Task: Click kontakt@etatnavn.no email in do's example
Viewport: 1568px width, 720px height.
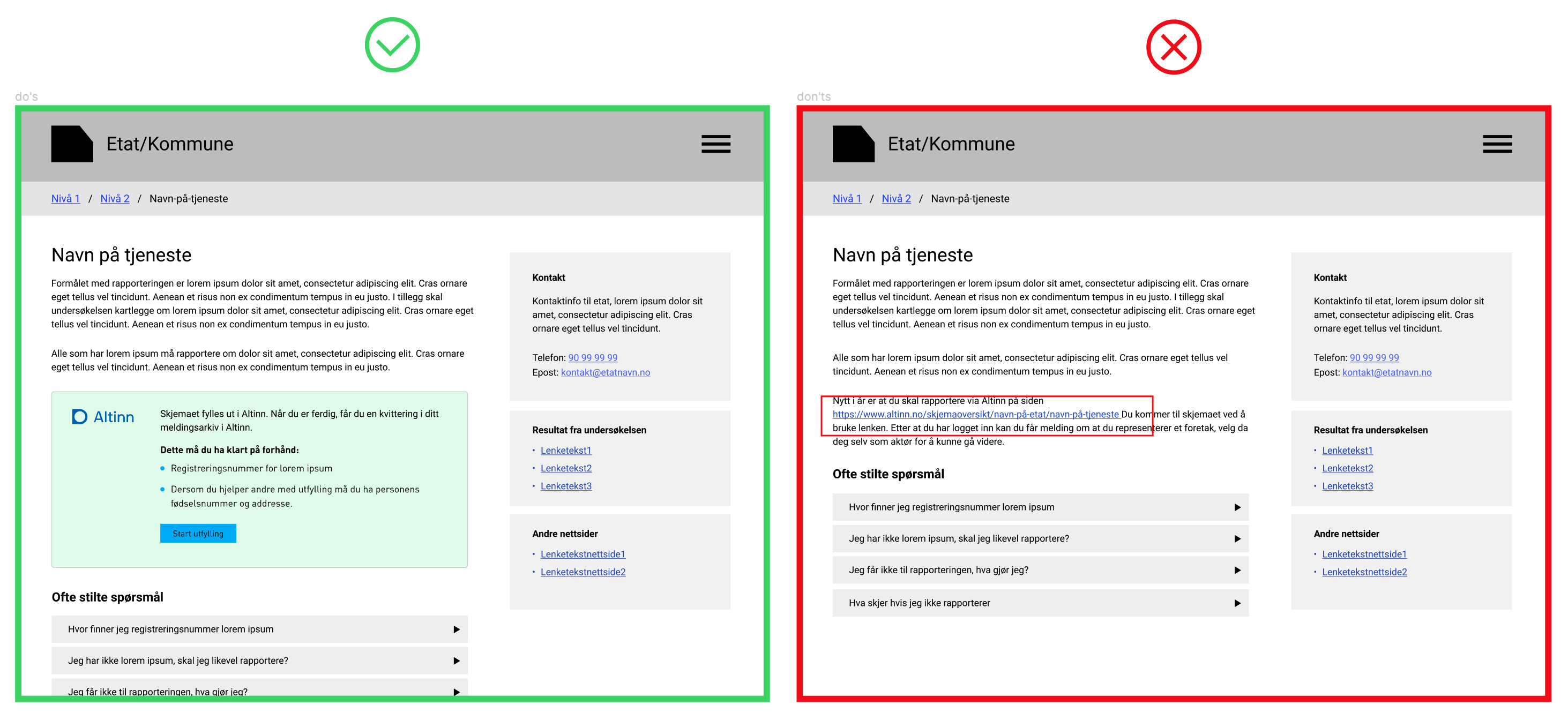Action: [605, 372]
